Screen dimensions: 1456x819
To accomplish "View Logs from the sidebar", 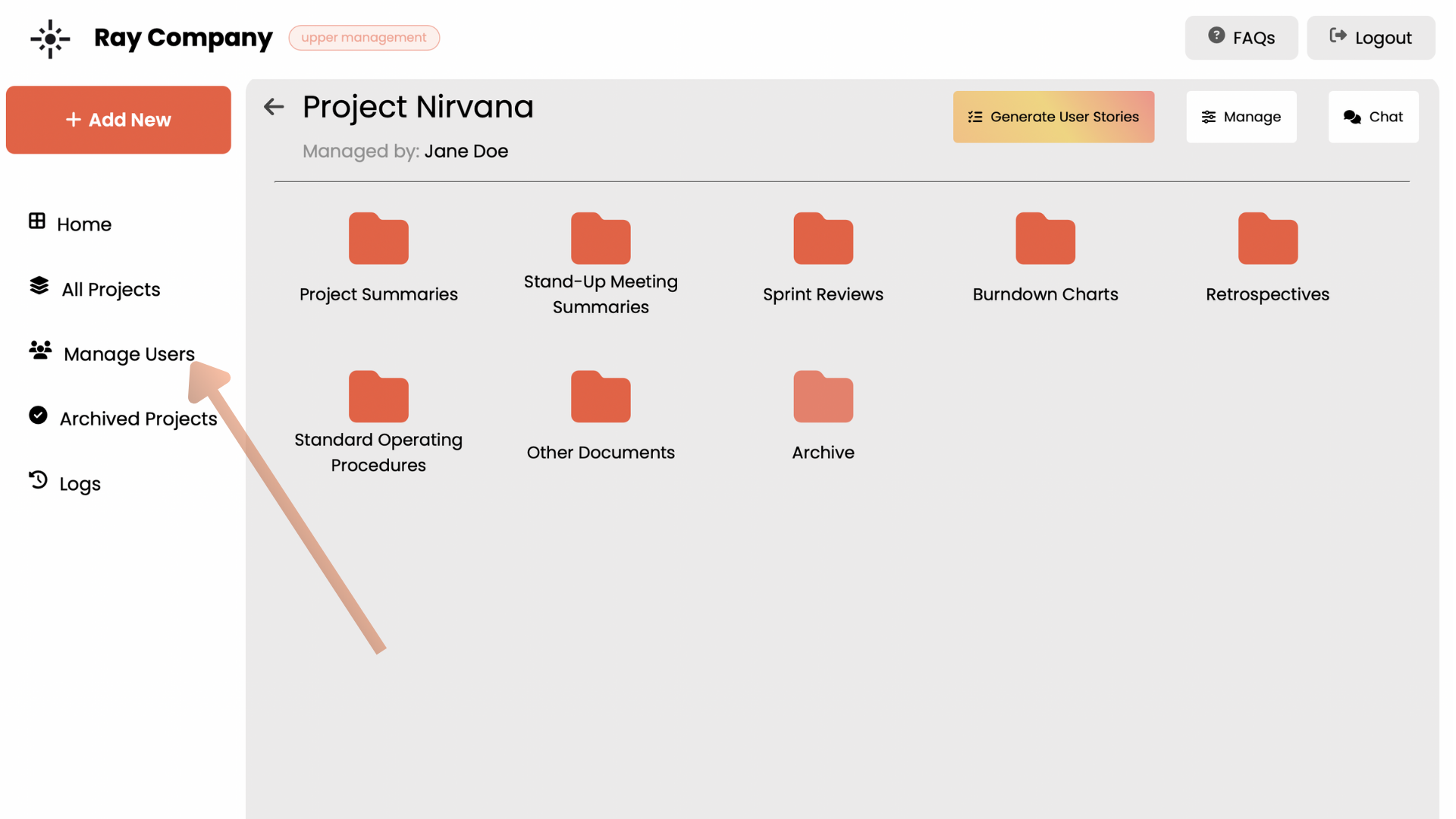I will click(x=79, y=484).
